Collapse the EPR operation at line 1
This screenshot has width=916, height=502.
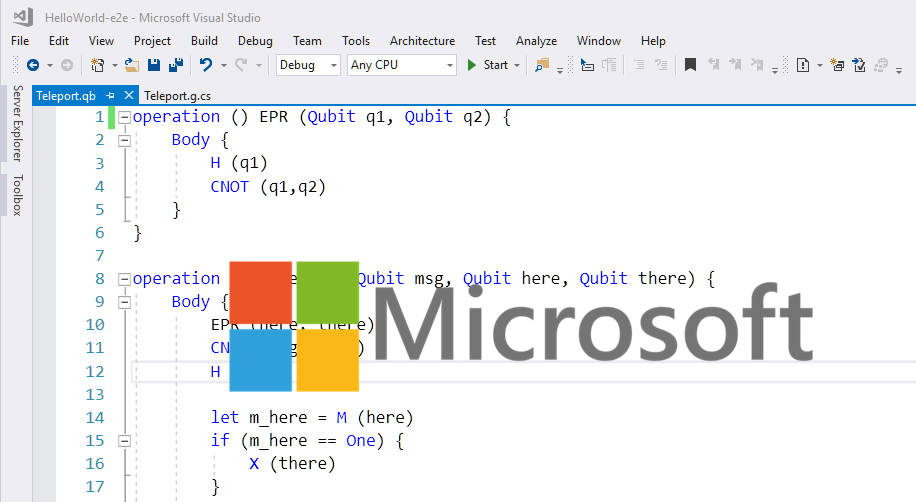[x=124, y=117]
